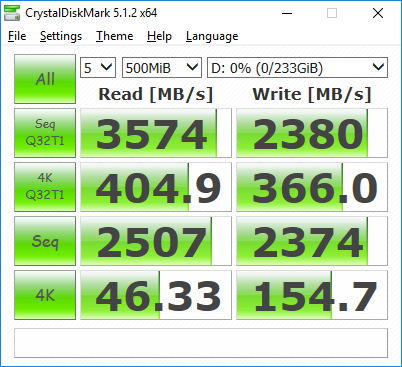Minimize the CrystalDiskMark window
The image size is (402, 367).
tap(287, 13)
